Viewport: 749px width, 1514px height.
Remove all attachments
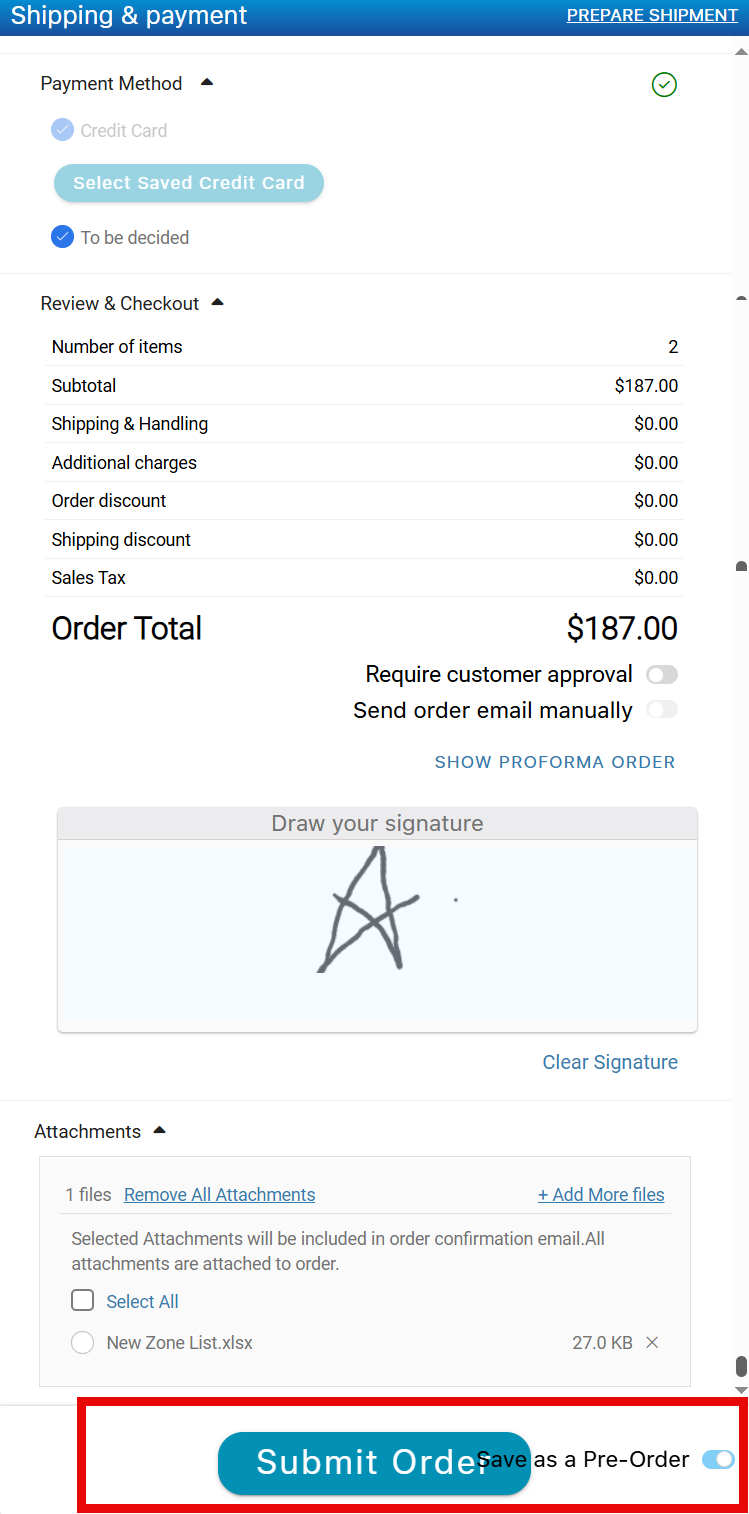(219, 1195)
